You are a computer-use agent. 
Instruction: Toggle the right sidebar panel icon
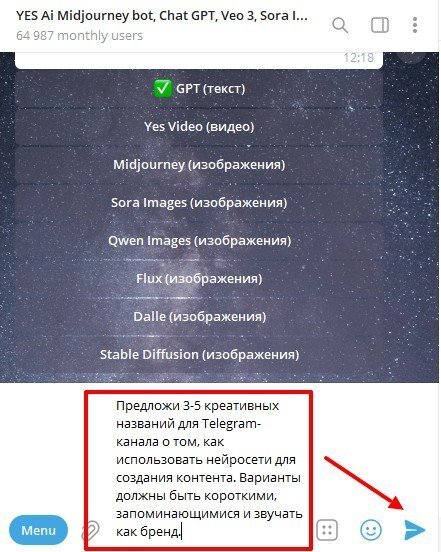(x=380, y=25)
